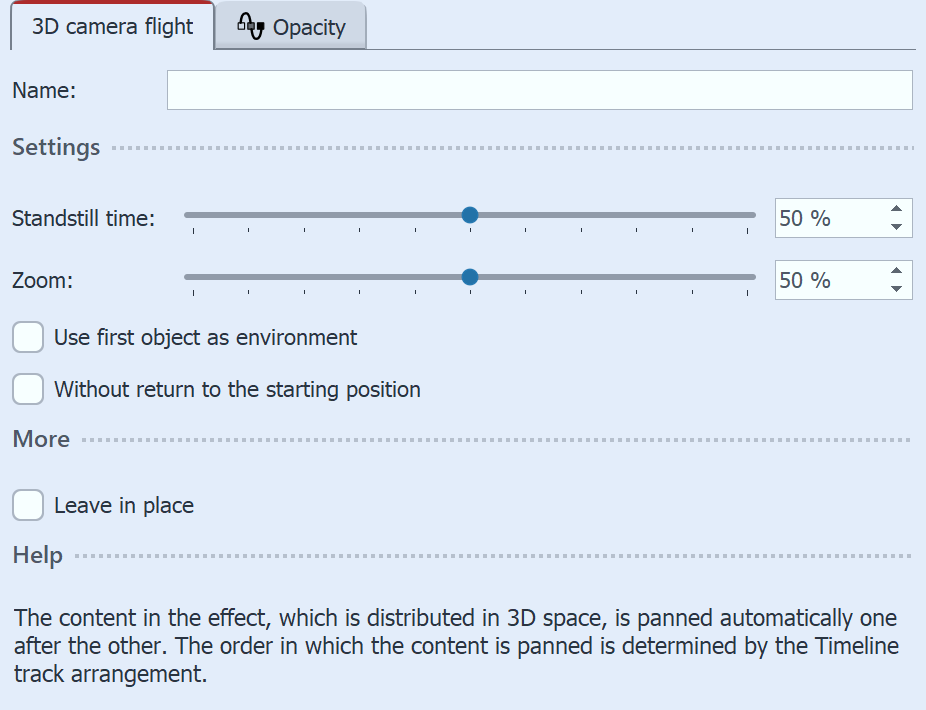
Task: Enable "Use first object as environment"
Action: click(27, 337)
